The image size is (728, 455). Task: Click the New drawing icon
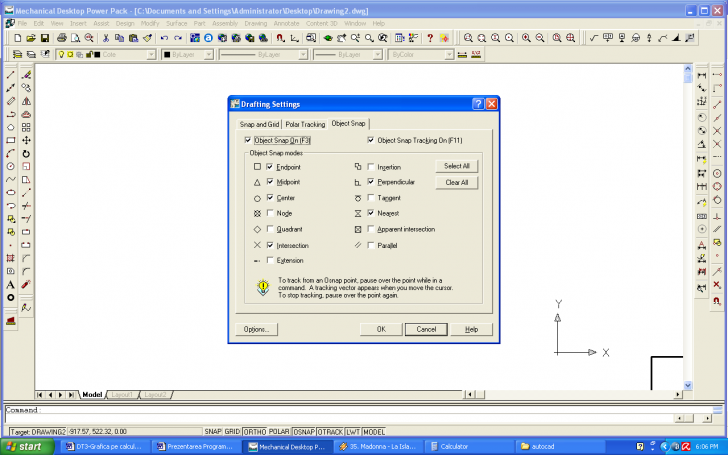(18, 38)
